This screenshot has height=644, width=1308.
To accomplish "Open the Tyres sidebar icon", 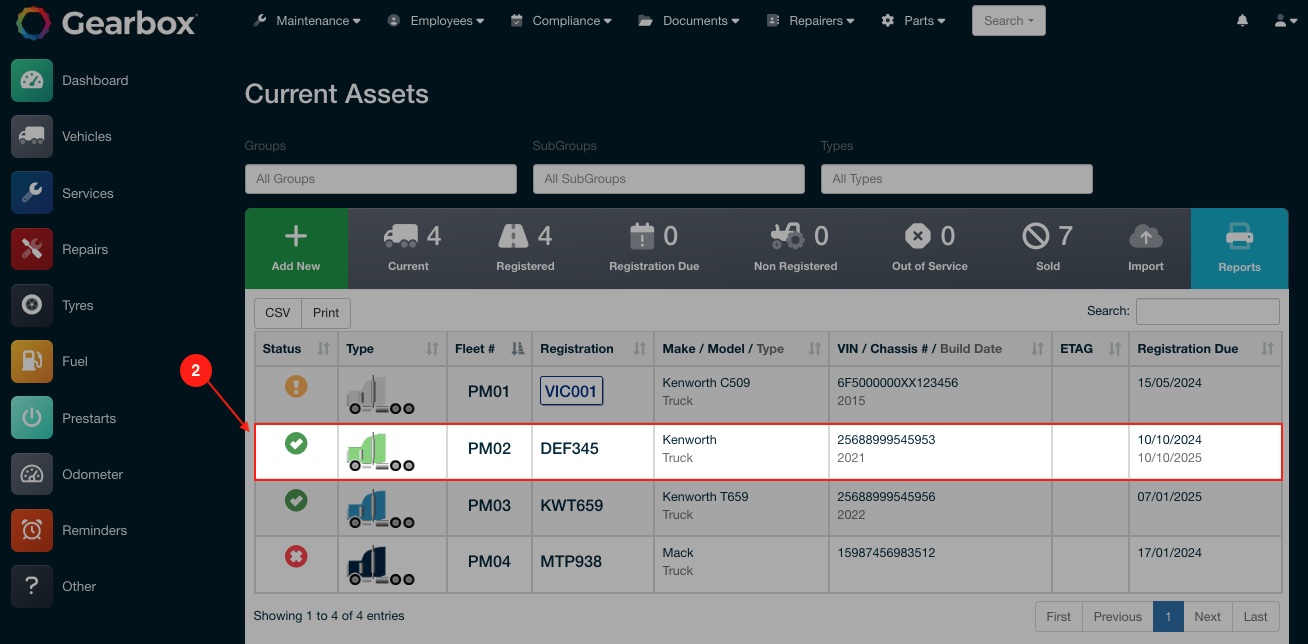I will pos(32,305).
